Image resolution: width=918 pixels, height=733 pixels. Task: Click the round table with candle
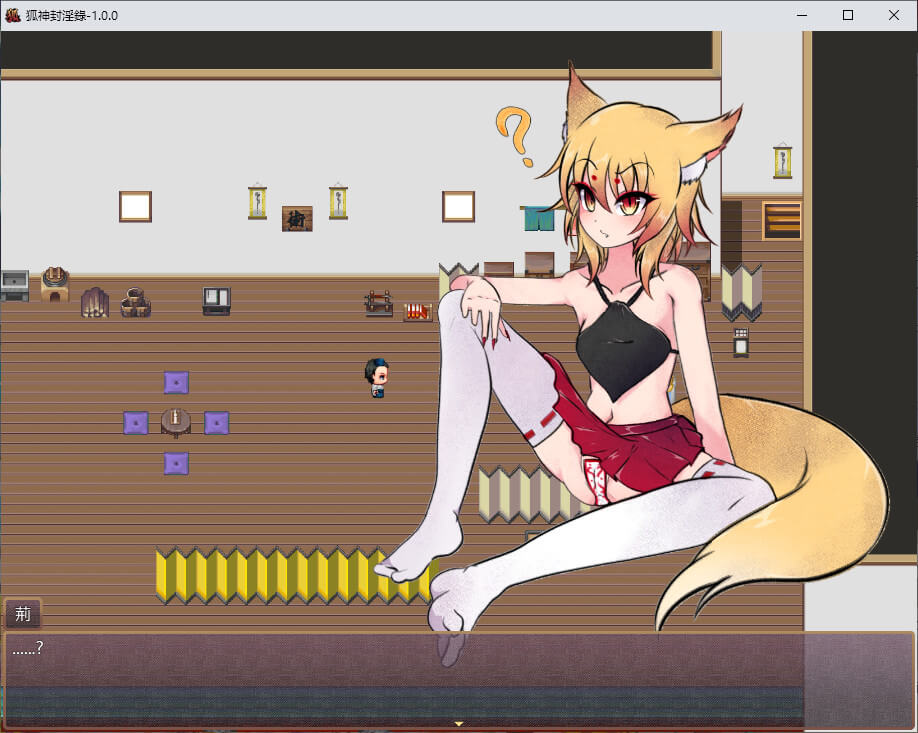click(x=176, y=421)
